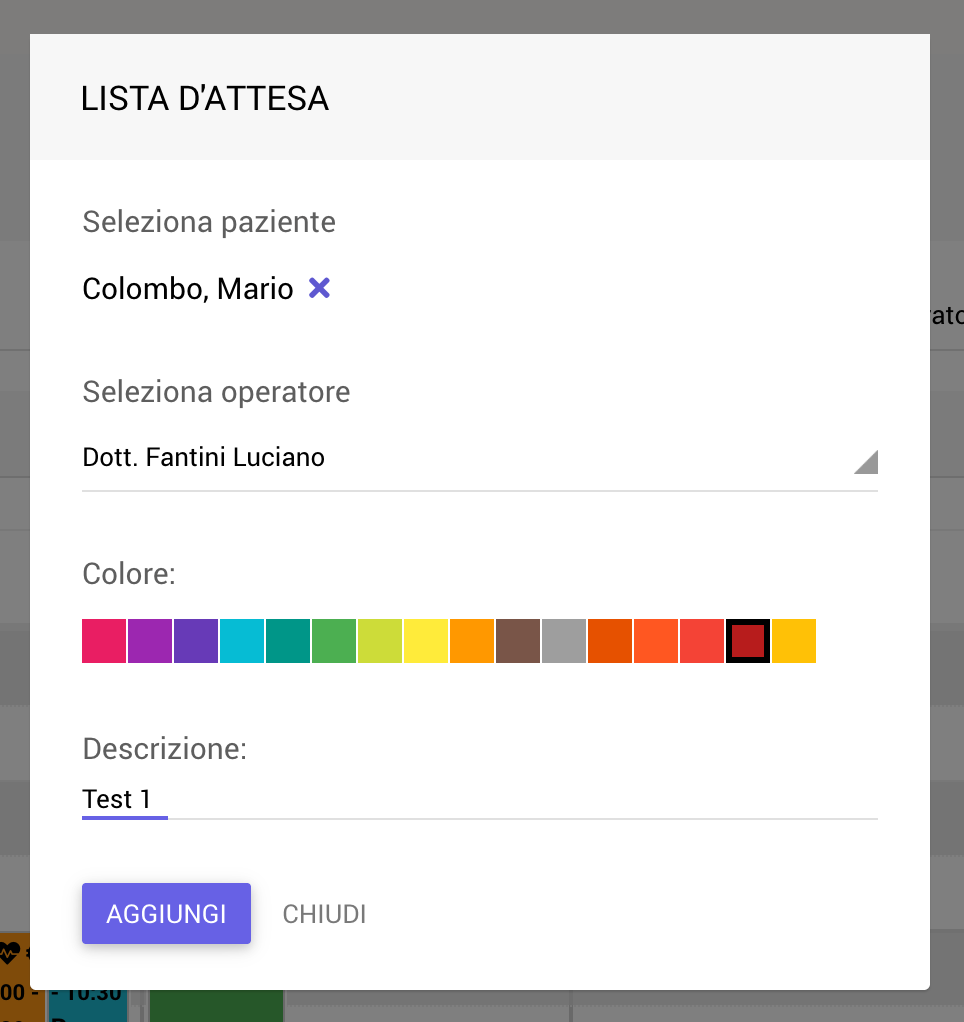Select the green color swatch

coord(334,641)
